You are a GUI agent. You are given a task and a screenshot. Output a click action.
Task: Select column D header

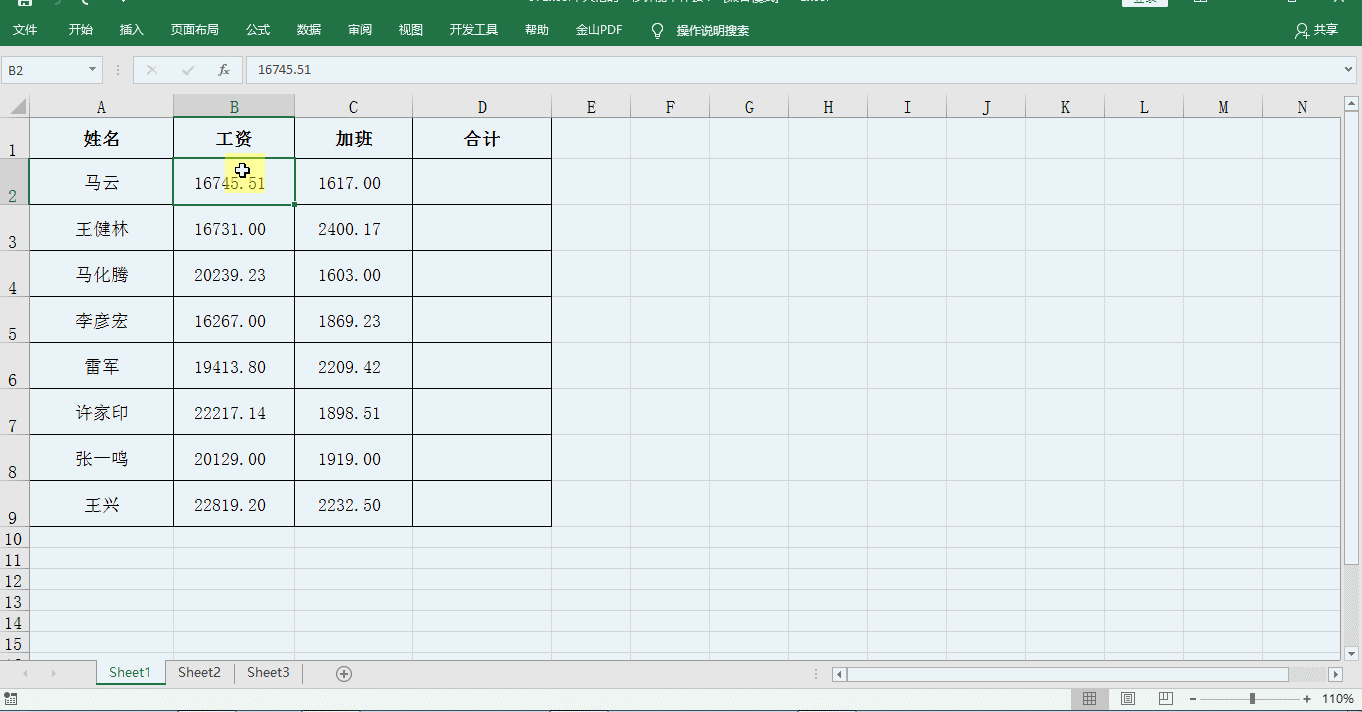[x=482, y=107]
